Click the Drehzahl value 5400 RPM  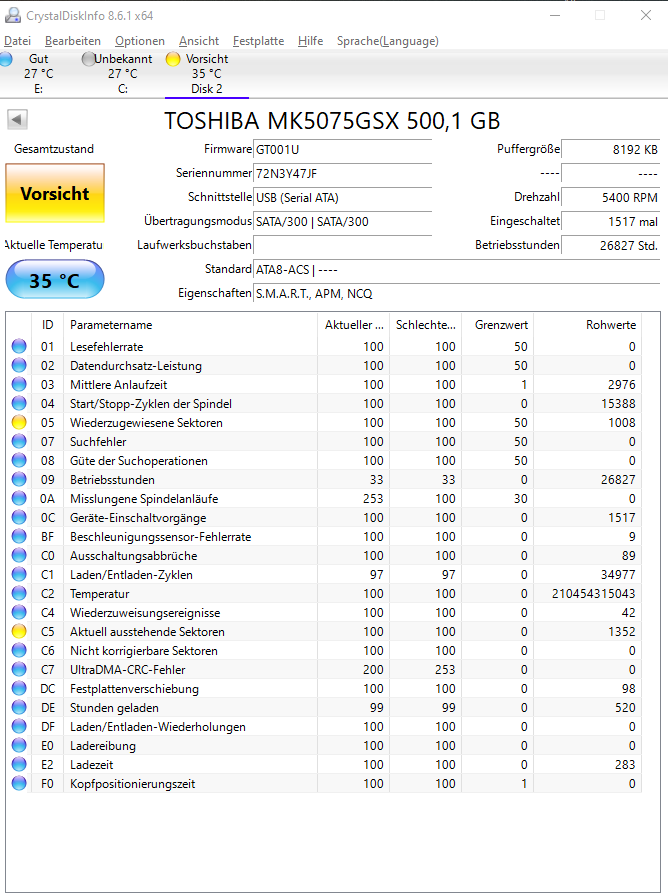[610, 198]
